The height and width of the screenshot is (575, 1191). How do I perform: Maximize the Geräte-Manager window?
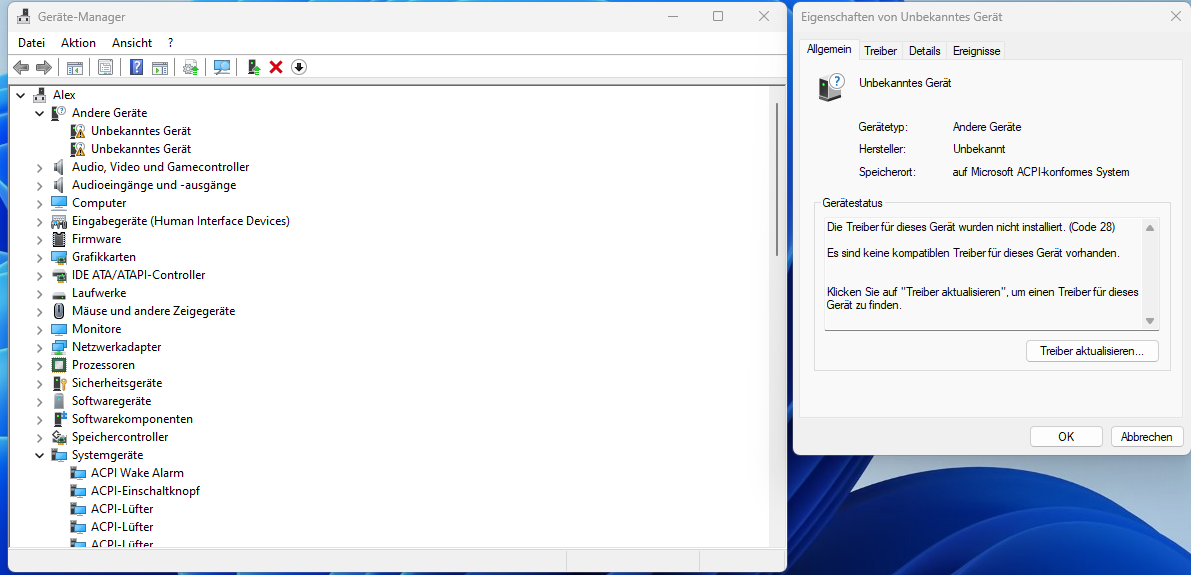tap(718, 16)
